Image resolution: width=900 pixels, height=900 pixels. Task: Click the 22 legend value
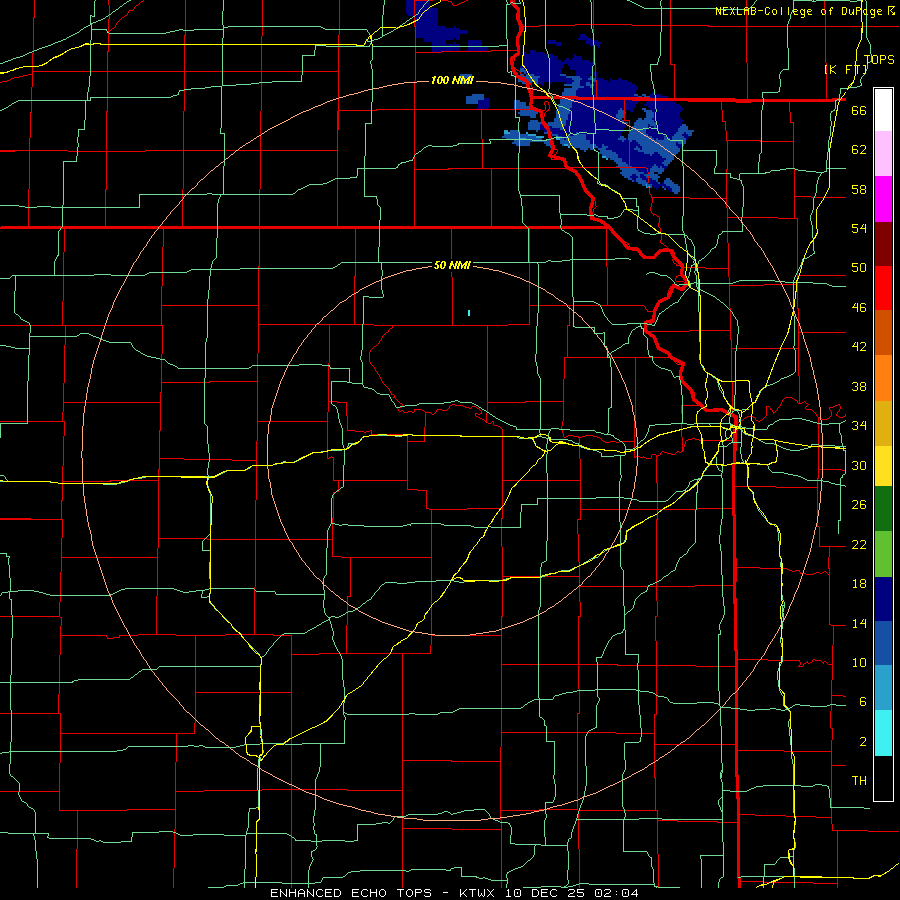point(859,544)
